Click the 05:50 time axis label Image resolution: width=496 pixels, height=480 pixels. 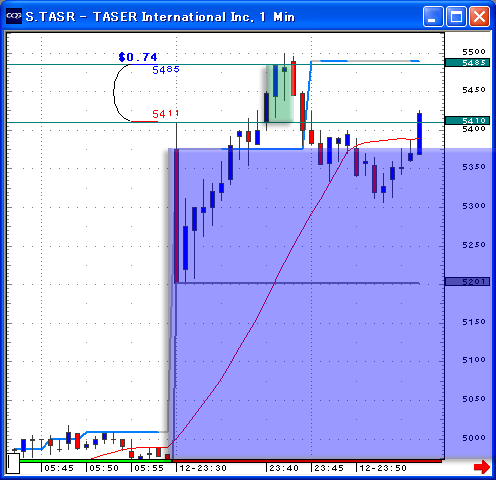coord(104,468)
